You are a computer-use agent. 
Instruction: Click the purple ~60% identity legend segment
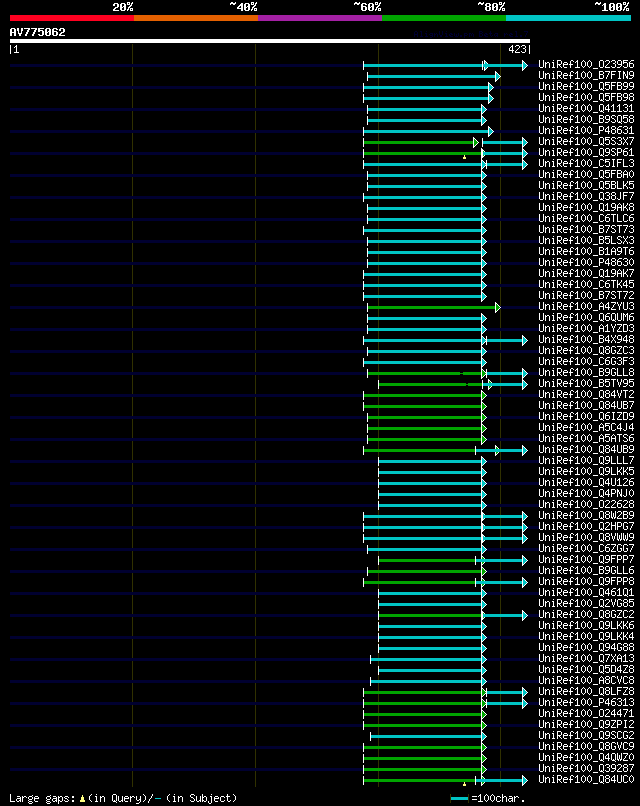[320, 18]
